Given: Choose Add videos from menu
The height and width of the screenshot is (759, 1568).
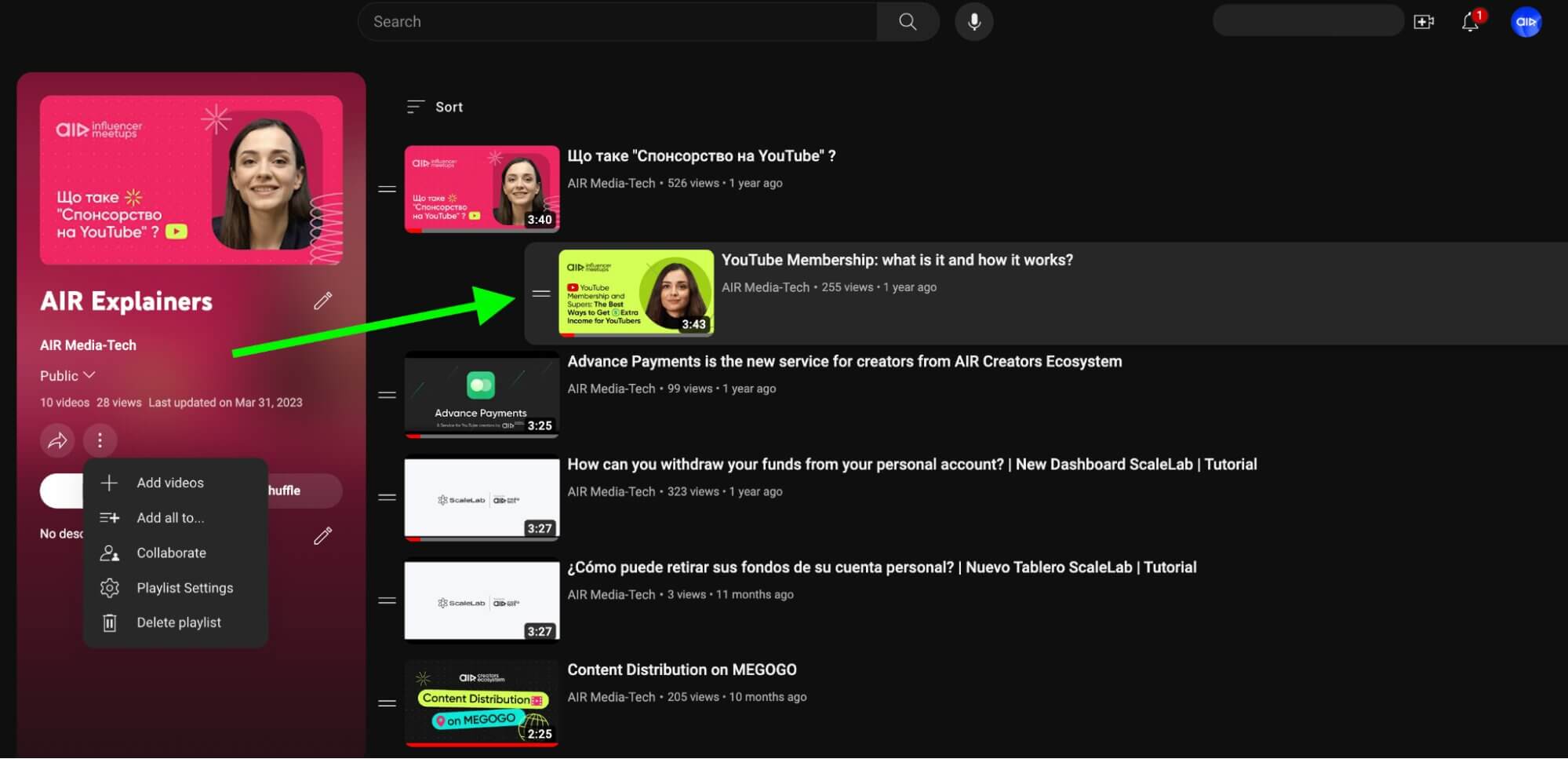Looking at the screenshot, I should [x=176, y=483].
